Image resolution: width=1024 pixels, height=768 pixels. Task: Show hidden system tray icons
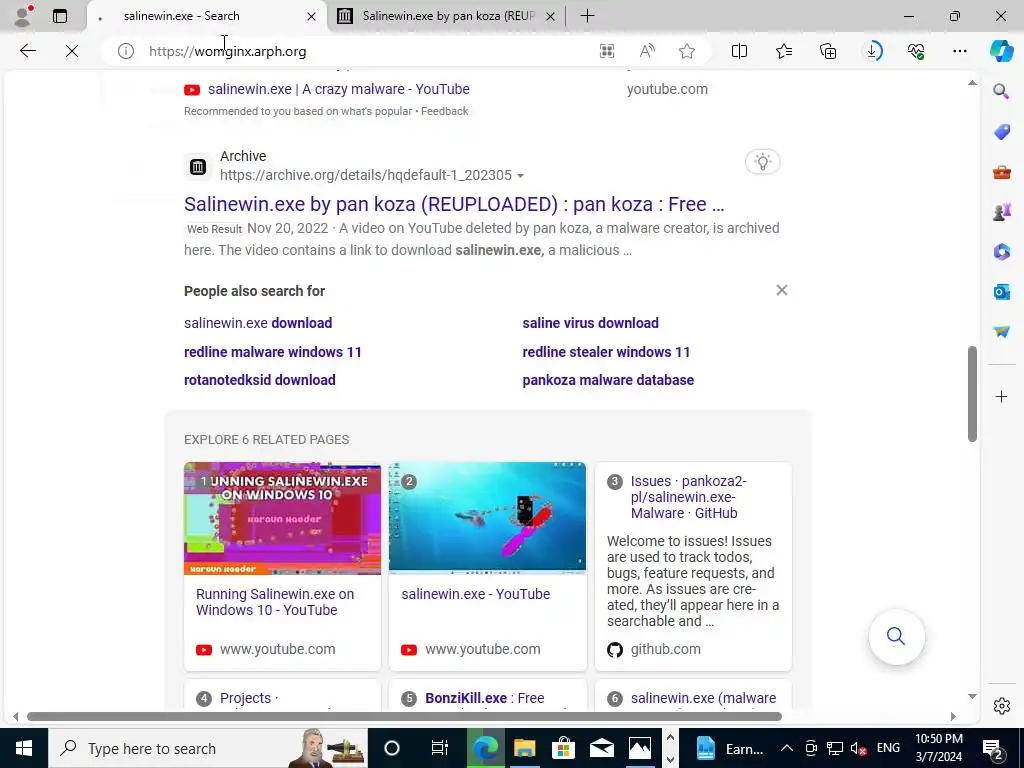[787, 748]
